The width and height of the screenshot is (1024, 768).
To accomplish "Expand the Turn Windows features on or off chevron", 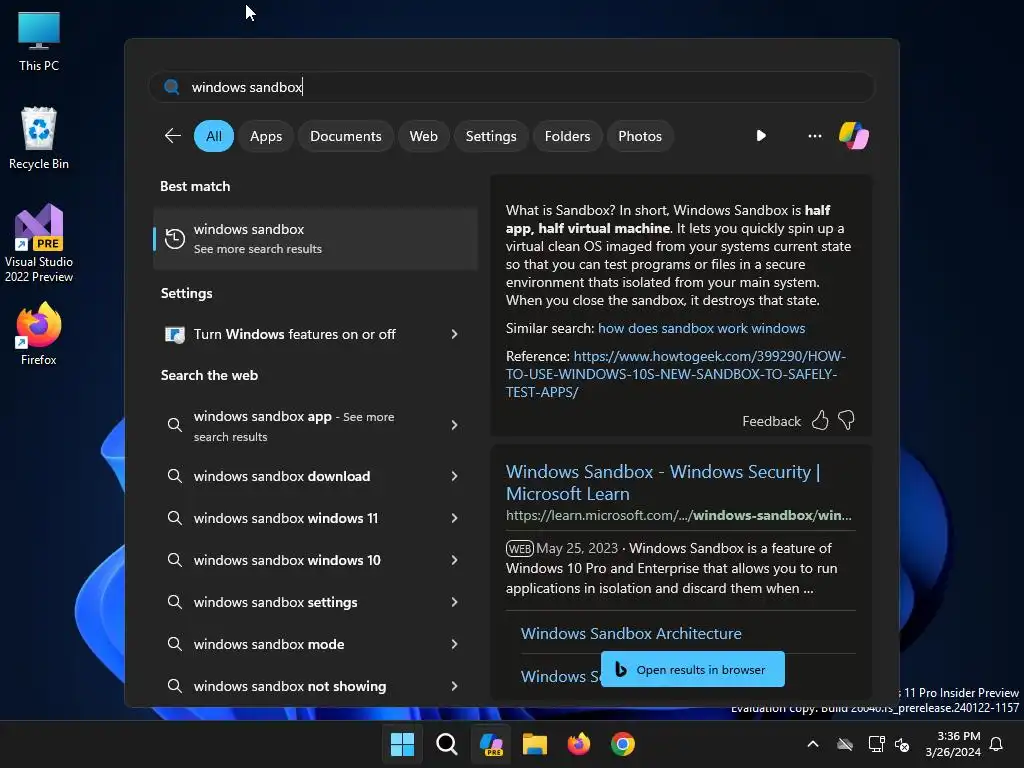I will point(455,334).
